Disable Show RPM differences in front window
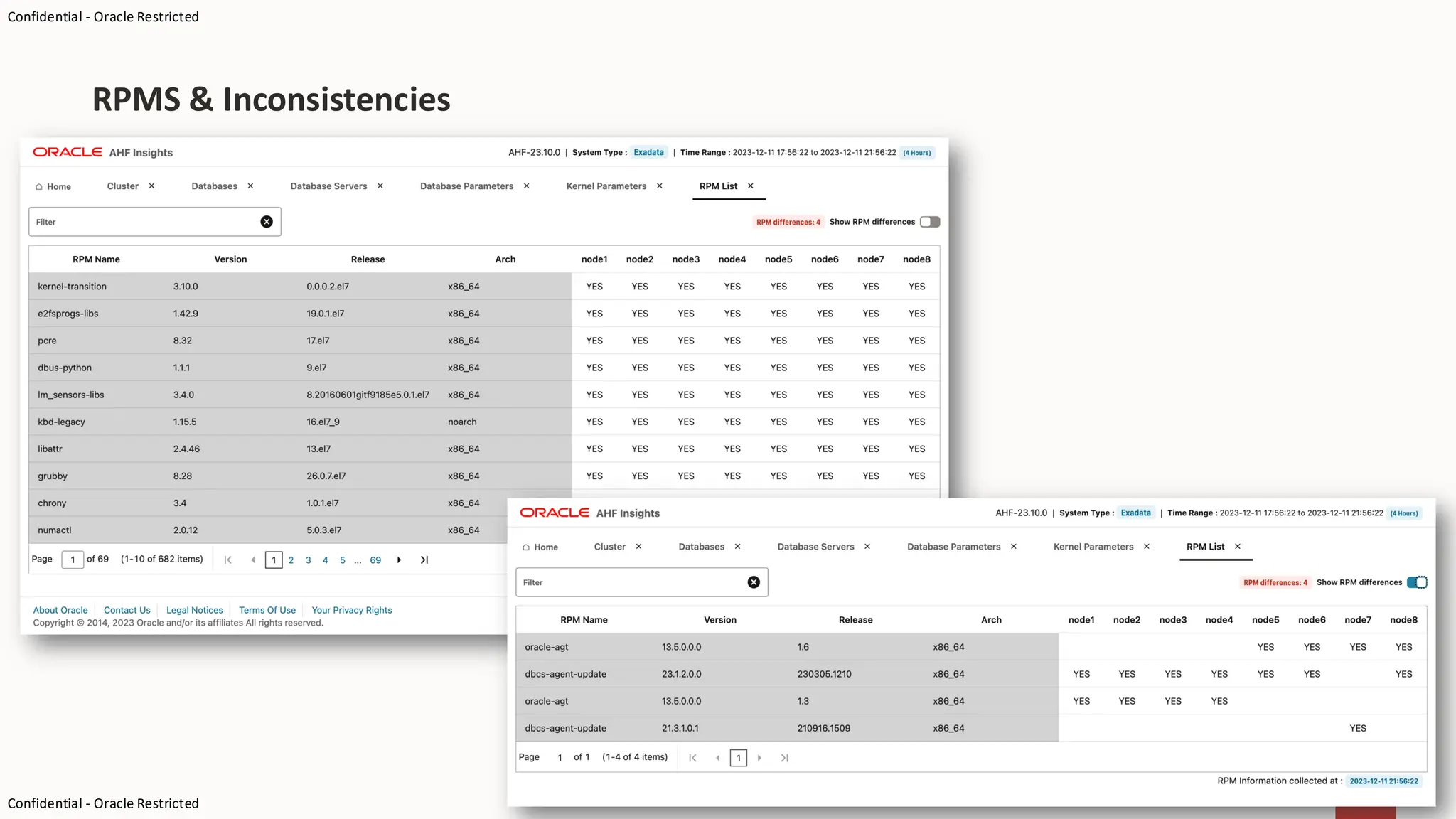Viewport: 1456px width, 819px height. click(1417, 582)
